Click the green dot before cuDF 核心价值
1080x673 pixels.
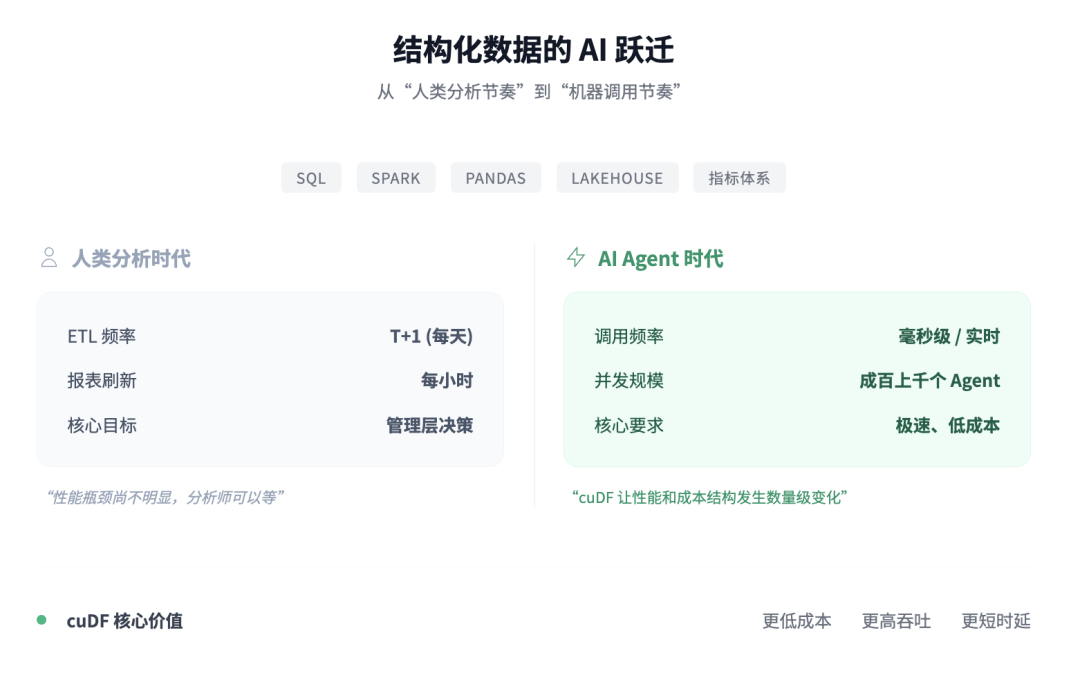[x=42, y=620]
